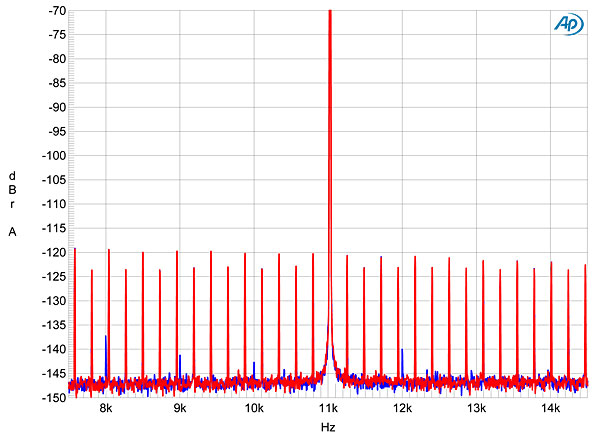The width and height of the screenshot is (600, 442).
Task: Click the -130 y-axis label
Action: [54, 301]
